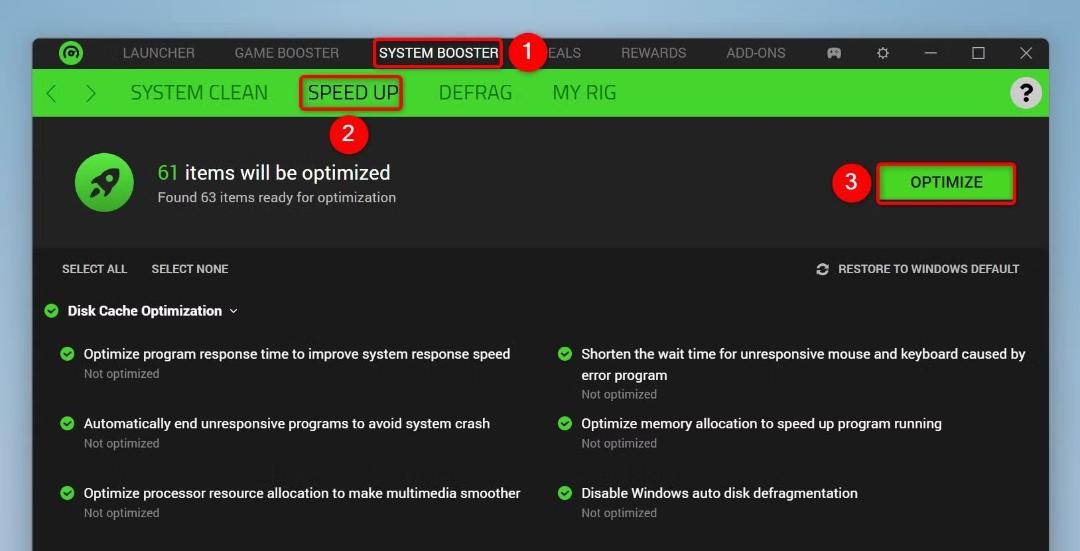
Task: Click the Razer Cortex logo icon
Action: point(71,53)
